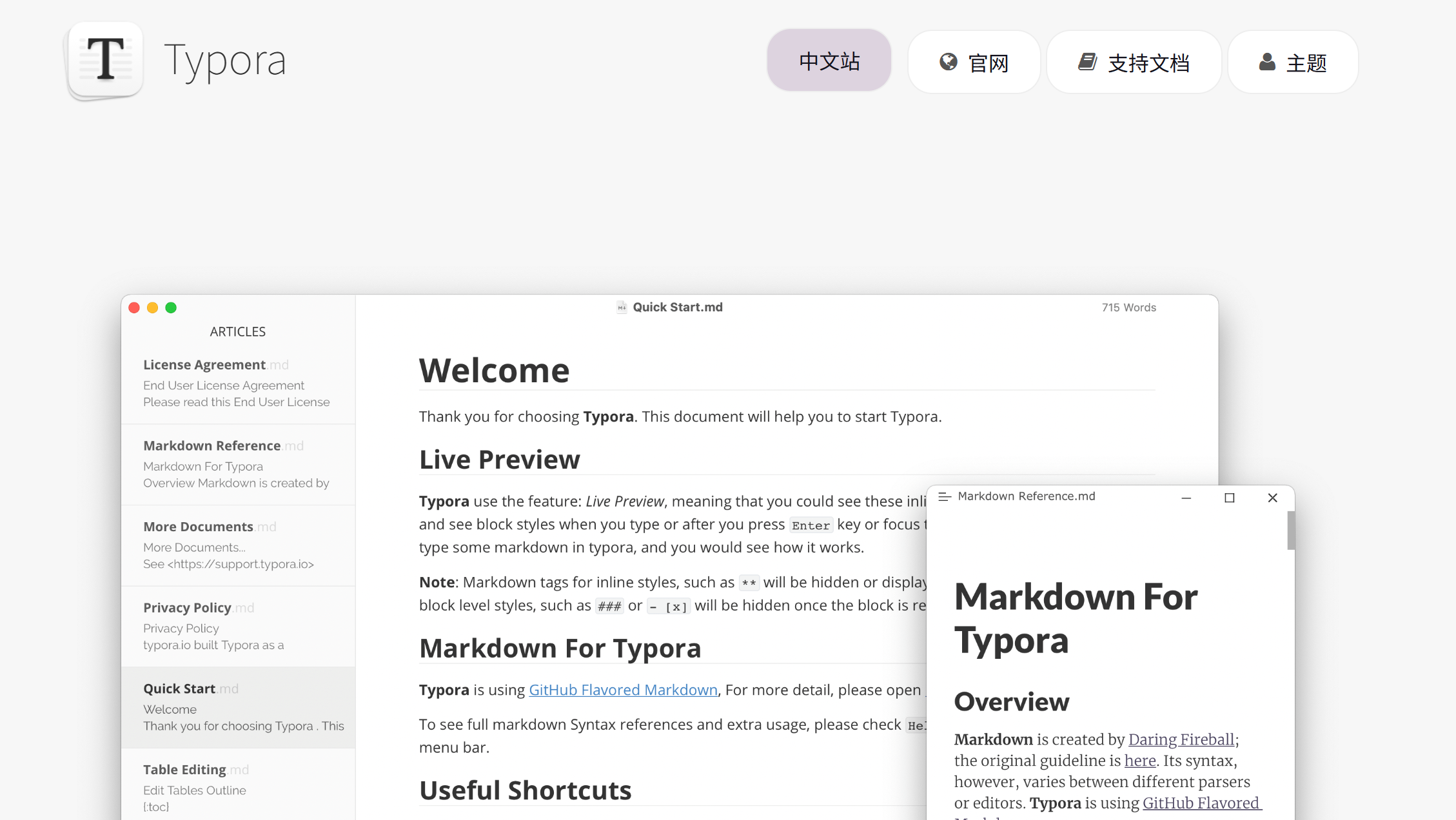Click the Welcome heading

pyautogui.click(x=494, y=371)
